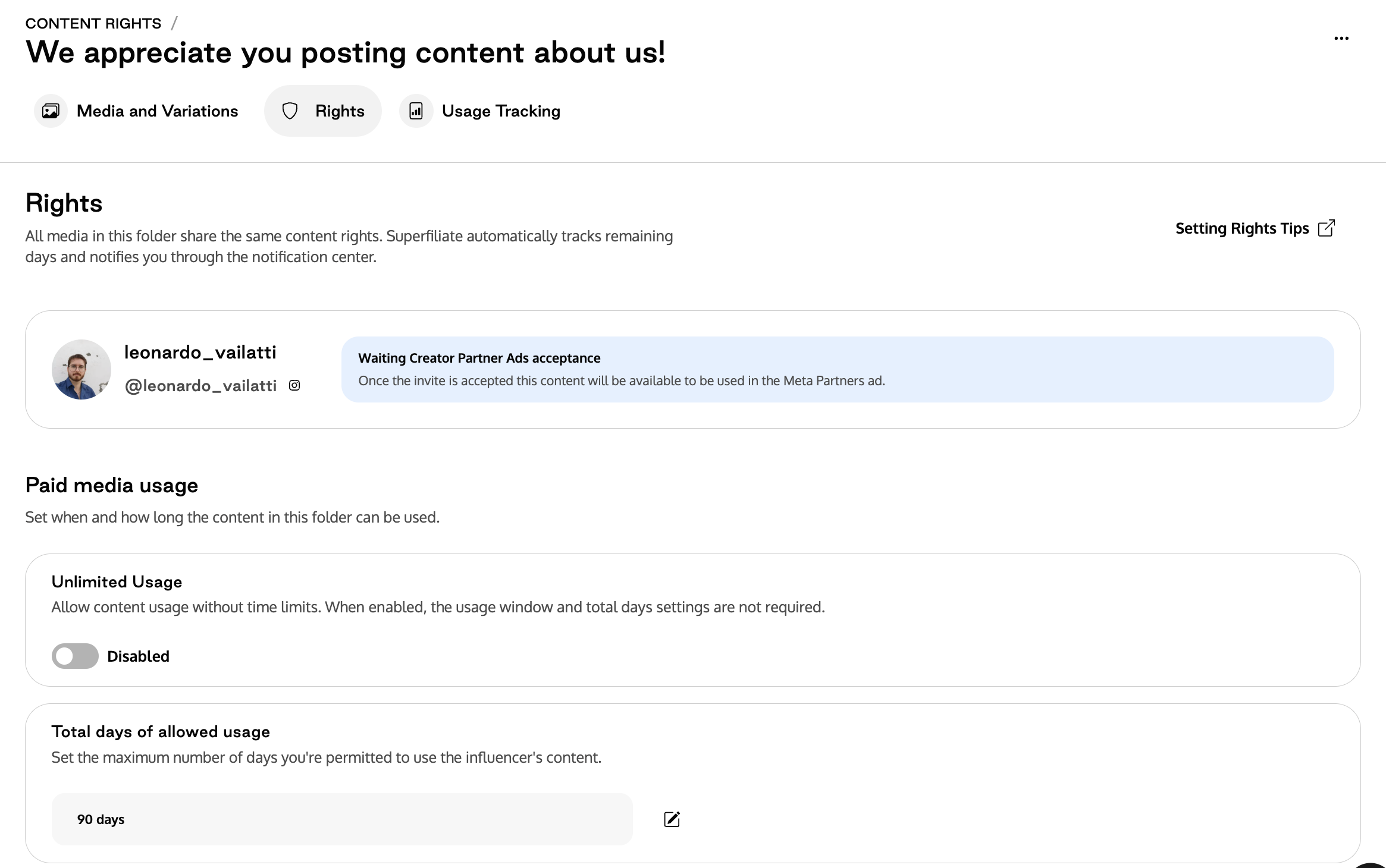This screenshot has width=1386, height=868.
Task: Click the page title 'We appreciate you posting content about us!'
Action: tap(346, 52)
